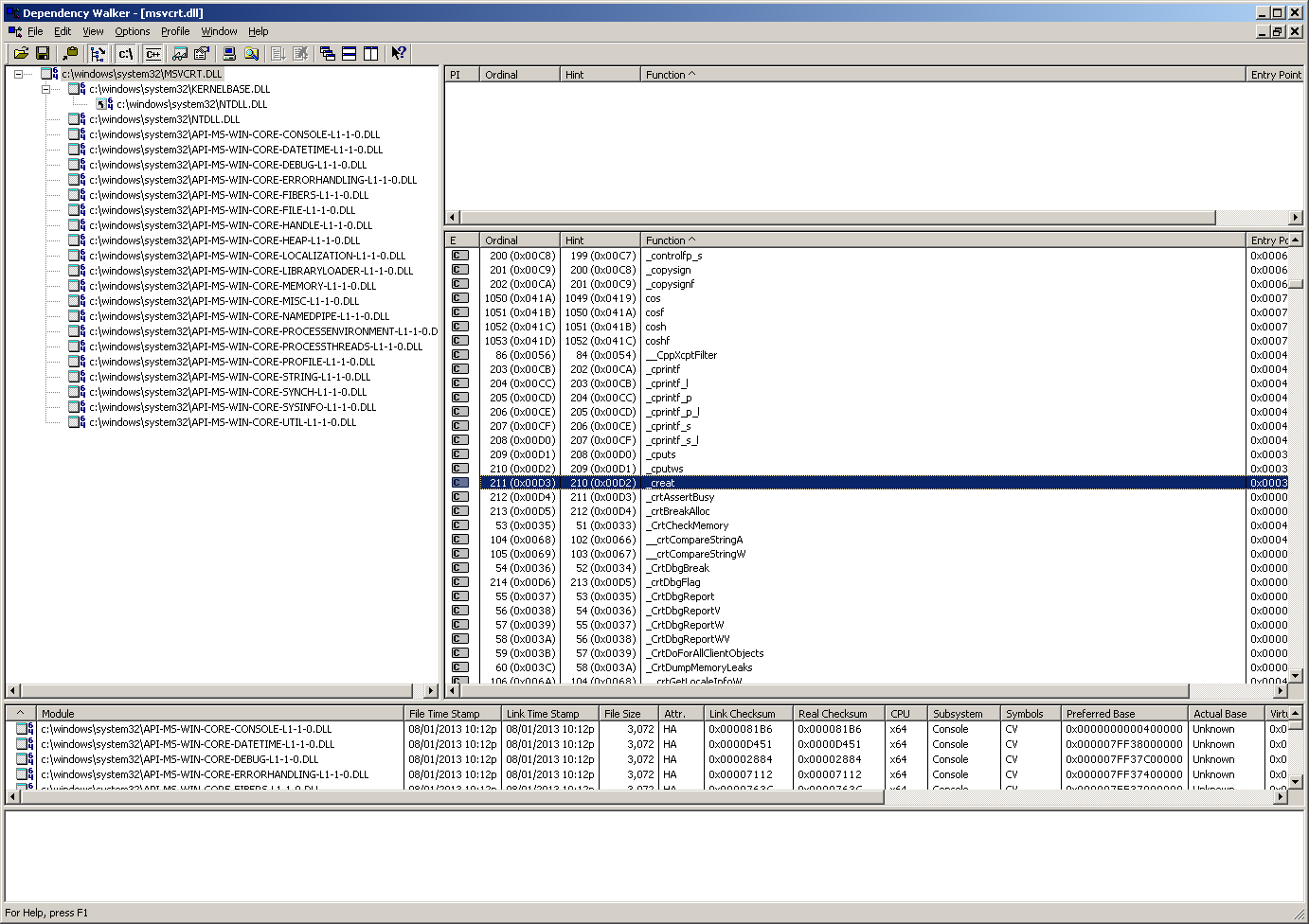
Task: Click the C export icon beside cosh
Action: [x=460, y=327]
